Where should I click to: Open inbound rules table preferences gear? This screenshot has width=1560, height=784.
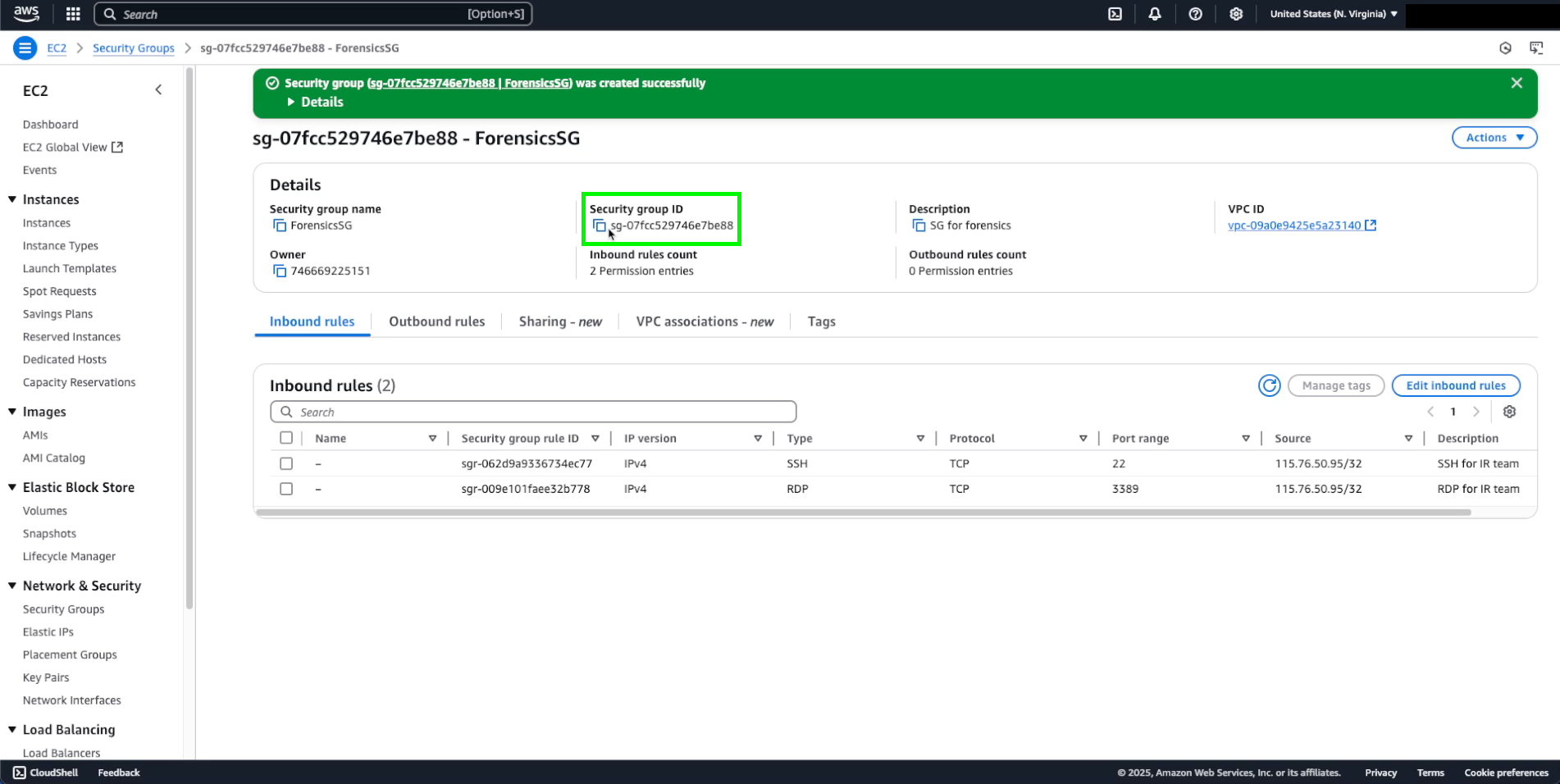tap(1509, 412)
